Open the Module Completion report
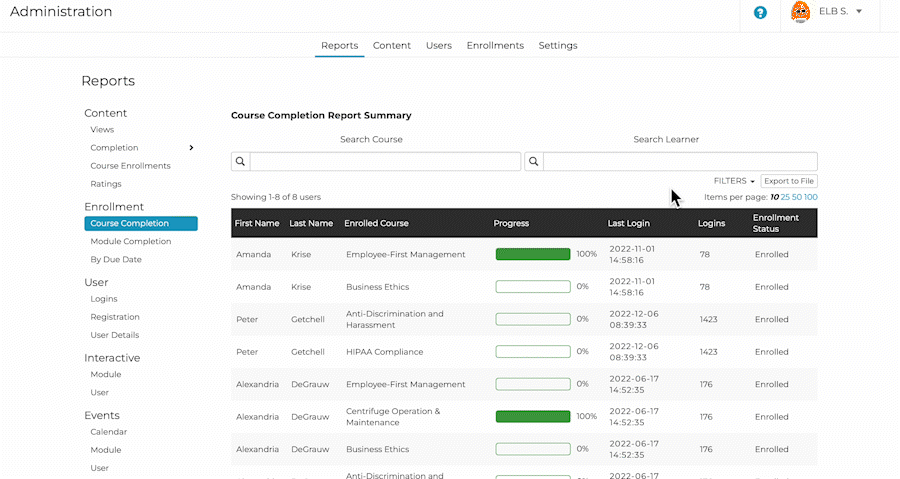 point(130,241)
